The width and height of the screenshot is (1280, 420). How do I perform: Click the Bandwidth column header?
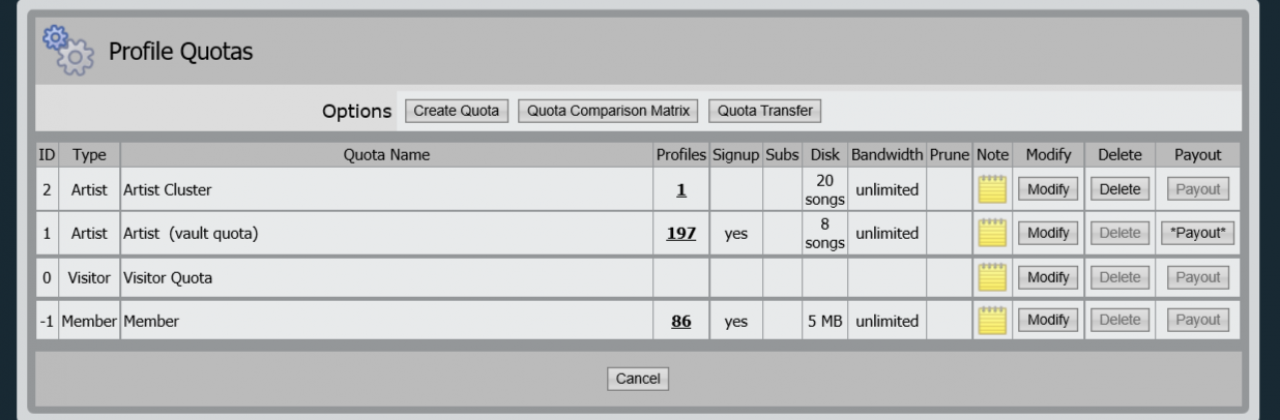pos(886,155)
